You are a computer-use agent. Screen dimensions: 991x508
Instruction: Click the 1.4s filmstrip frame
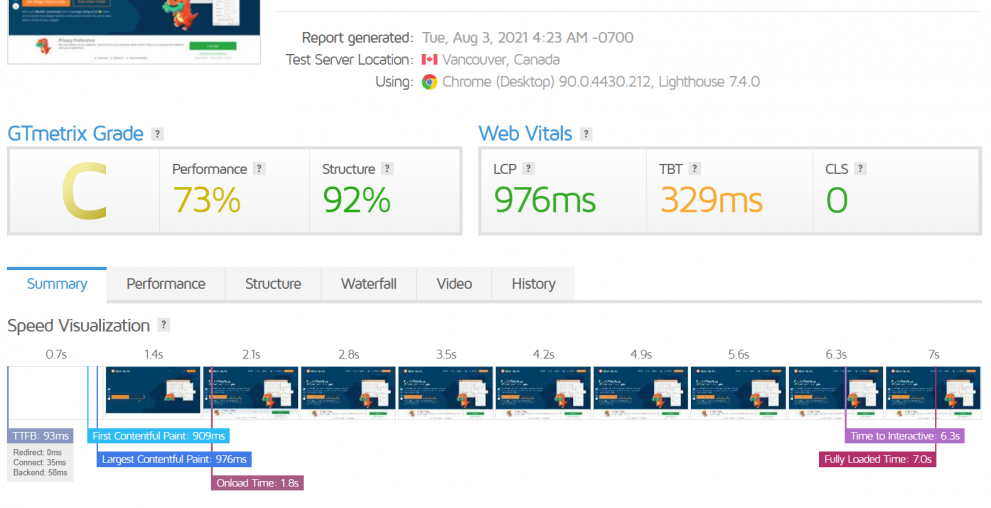tap(153, 388)
